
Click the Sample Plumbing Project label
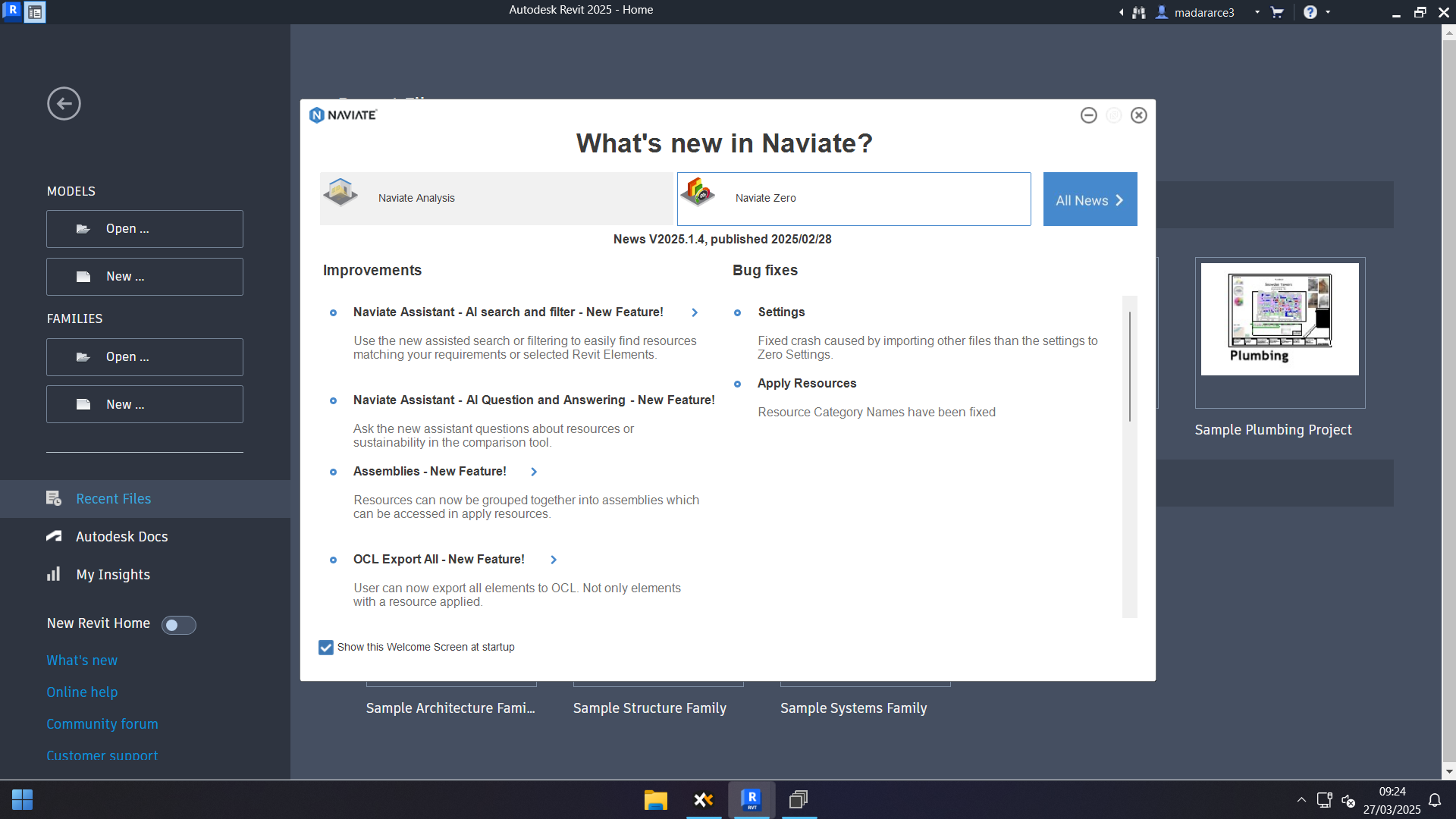point(1273,430)
